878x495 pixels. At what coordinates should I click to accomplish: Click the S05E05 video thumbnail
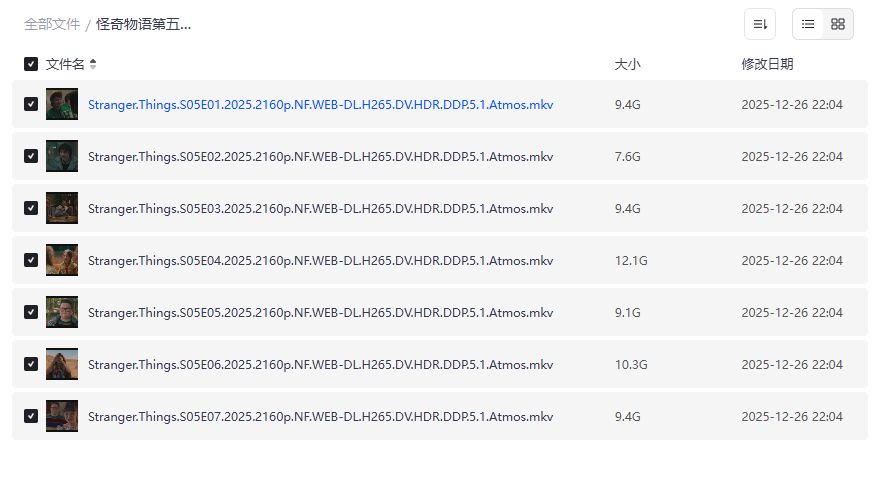[x=62, y=312]
